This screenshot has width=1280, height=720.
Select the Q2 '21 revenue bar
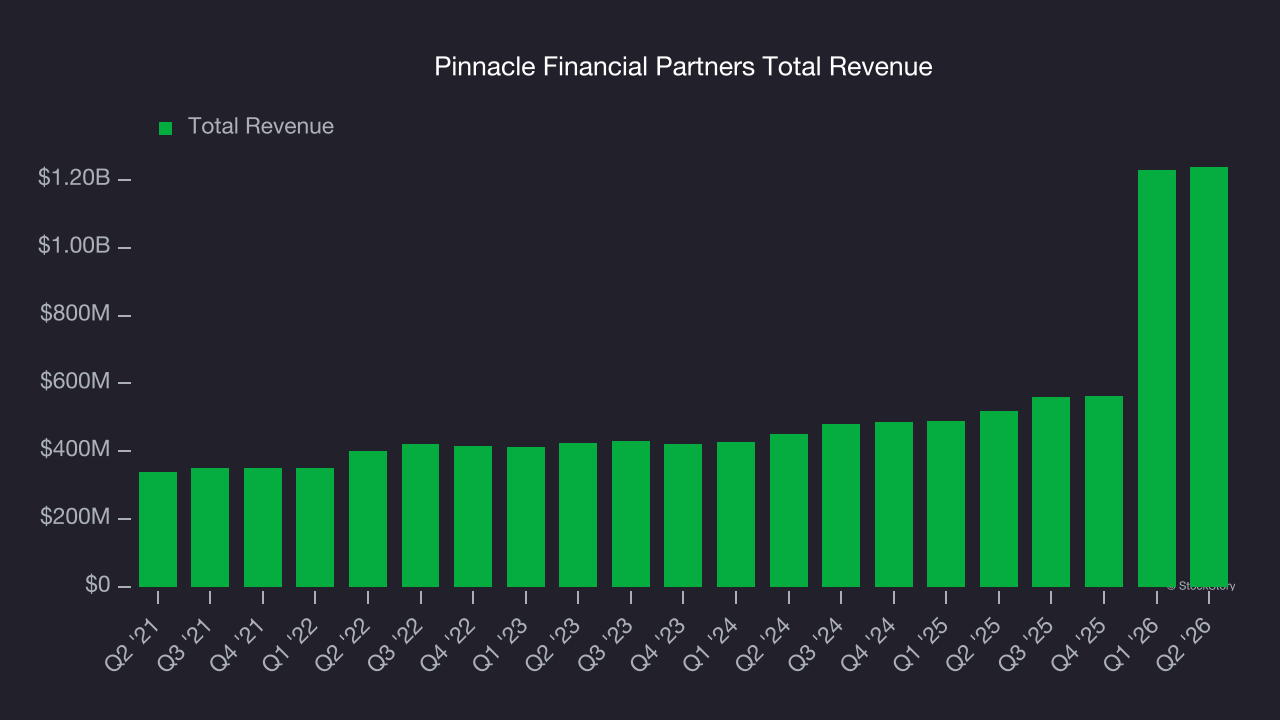pos(158,529)
